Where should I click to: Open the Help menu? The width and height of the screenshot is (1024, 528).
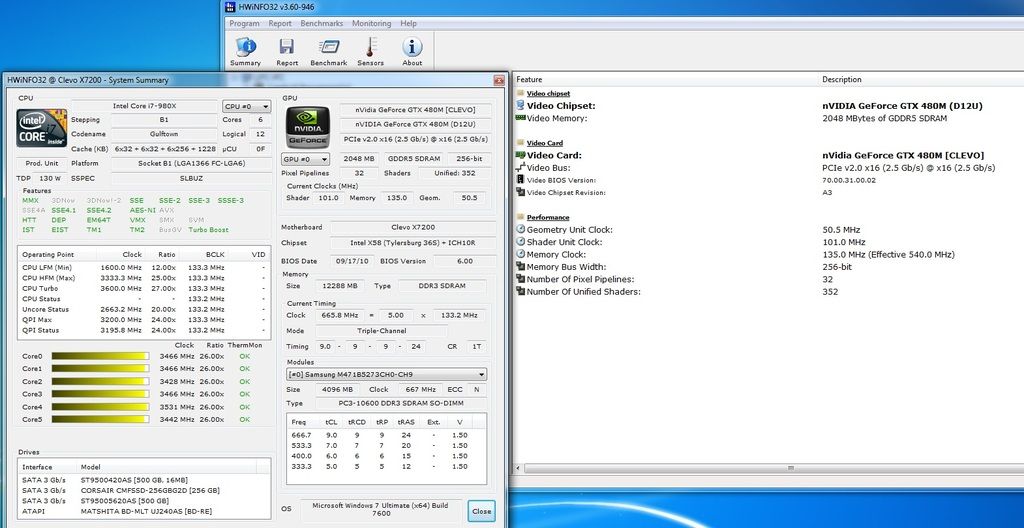408,24
